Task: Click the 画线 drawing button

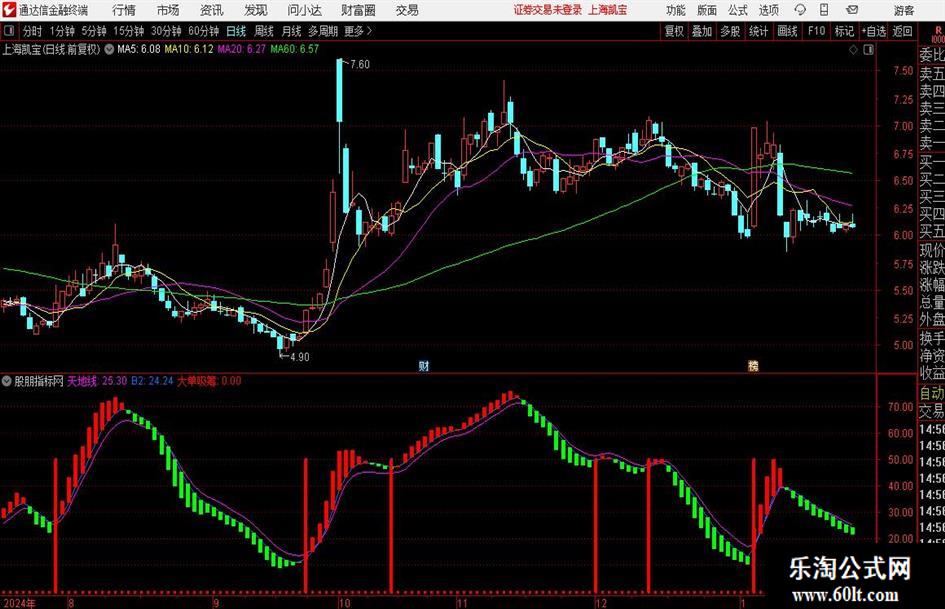Action: coord(787,31)
